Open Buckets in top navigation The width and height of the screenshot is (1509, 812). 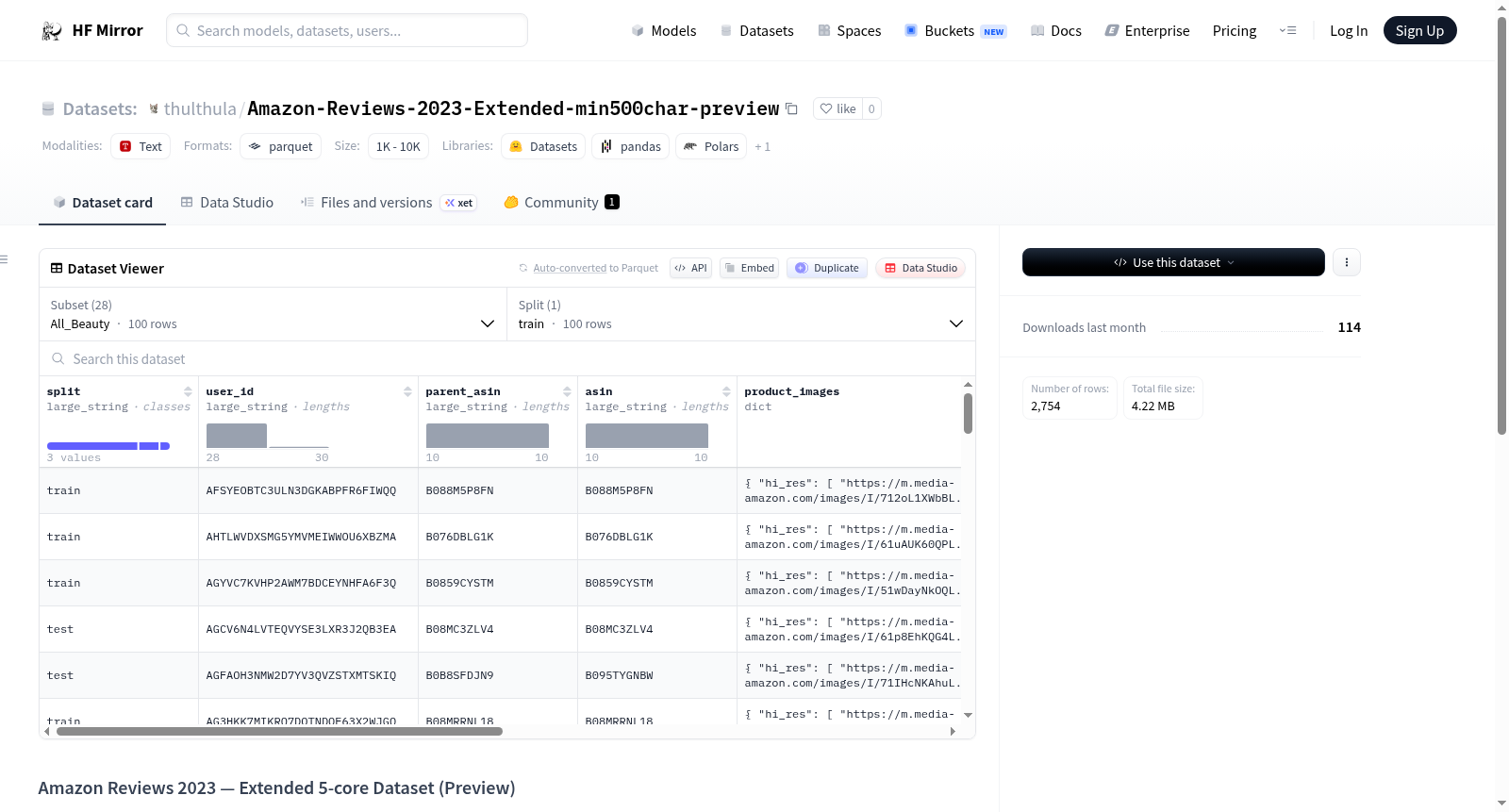(x=955, y=31)
